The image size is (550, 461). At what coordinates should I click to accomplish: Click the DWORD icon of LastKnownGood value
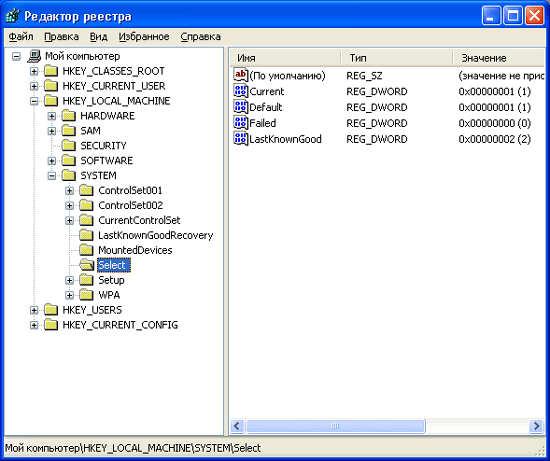click(241, 139)
